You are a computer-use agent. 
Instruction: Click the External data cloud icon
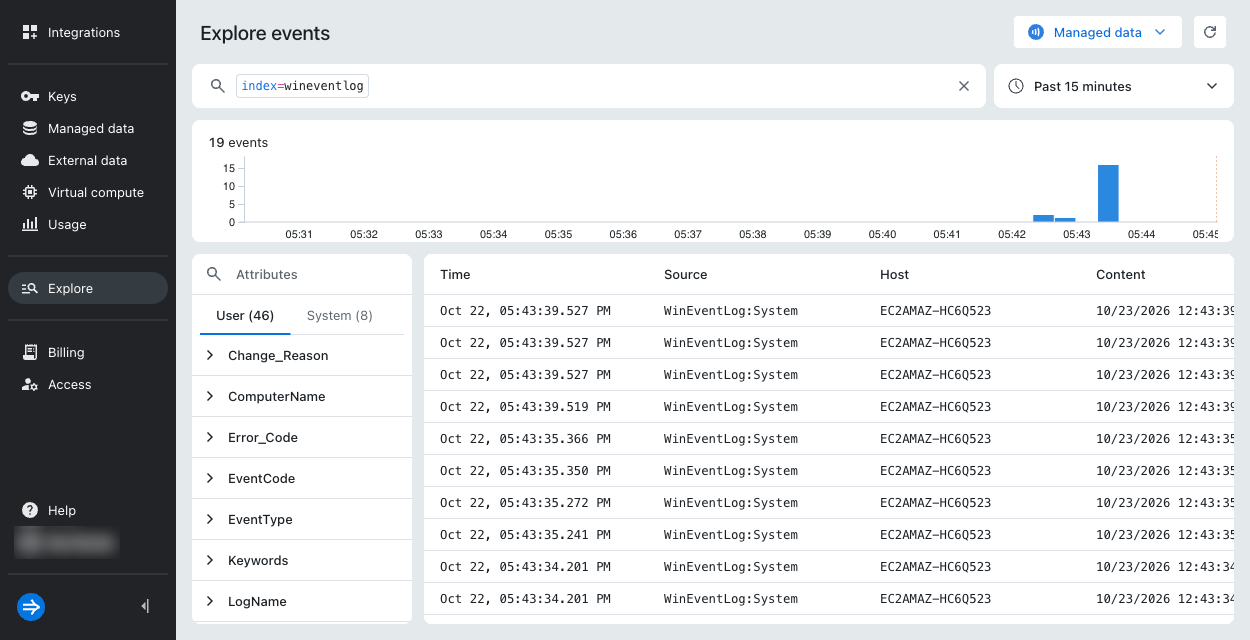click(30, 161)
